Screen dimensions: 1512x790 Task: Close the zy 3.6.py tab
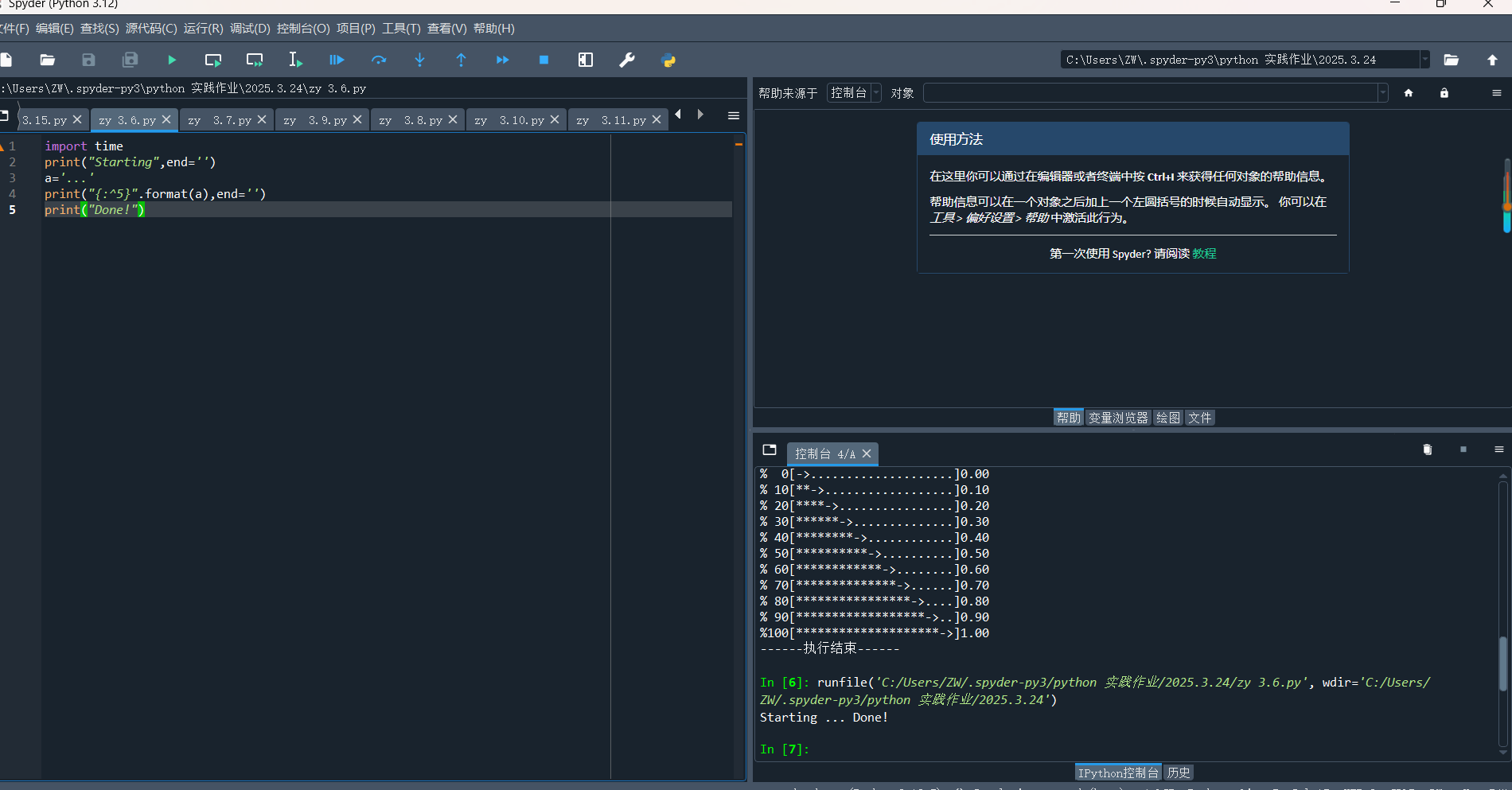(166, 119)
